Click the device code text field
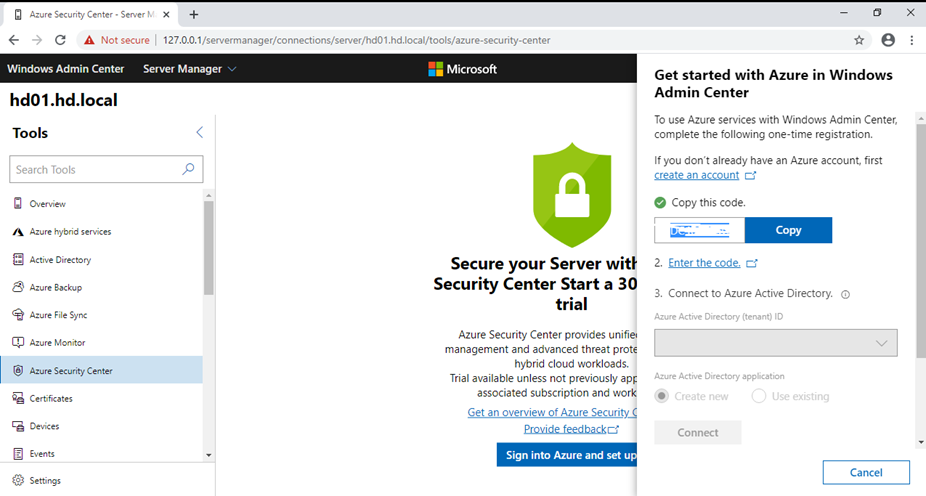 (x=699, y=230)
